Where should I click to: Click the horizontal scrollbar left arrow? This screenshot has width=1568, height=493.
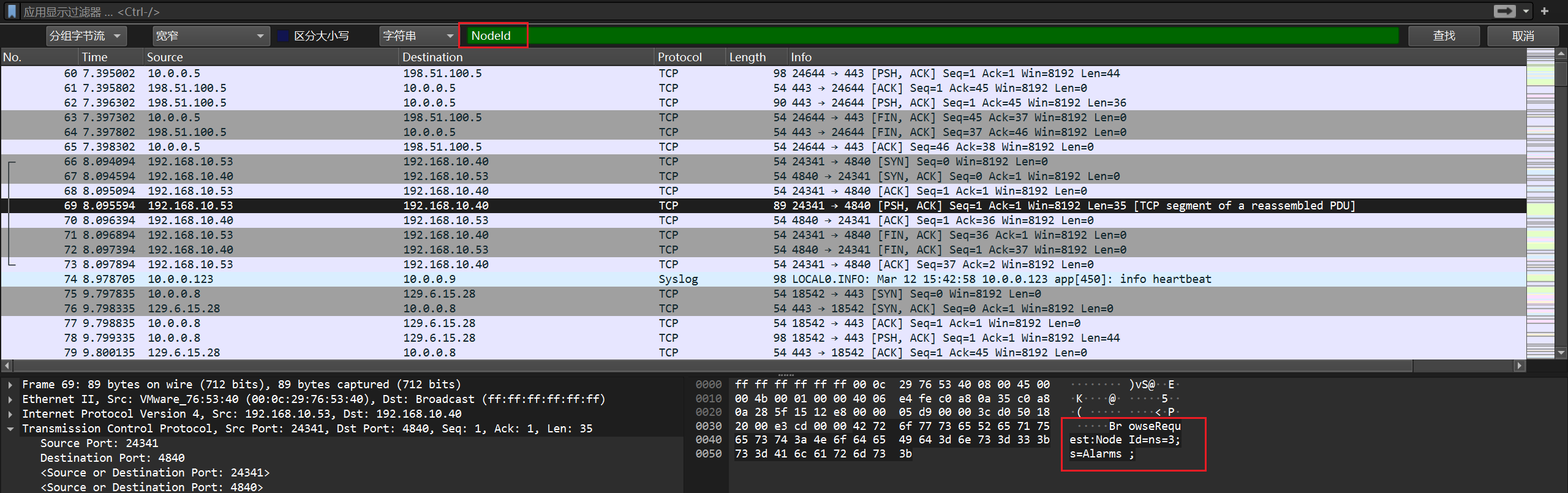click(x=7, y=366)
